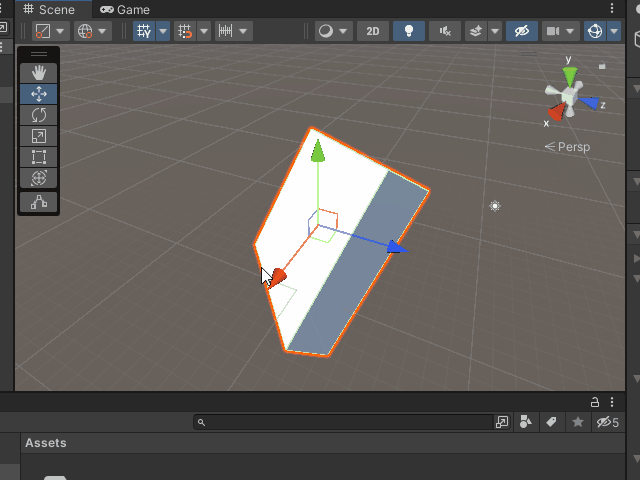Toggle hidden packages count eye
Viewport: 640px width, 480px height.
pyautogui.click(x=608, y=422)
